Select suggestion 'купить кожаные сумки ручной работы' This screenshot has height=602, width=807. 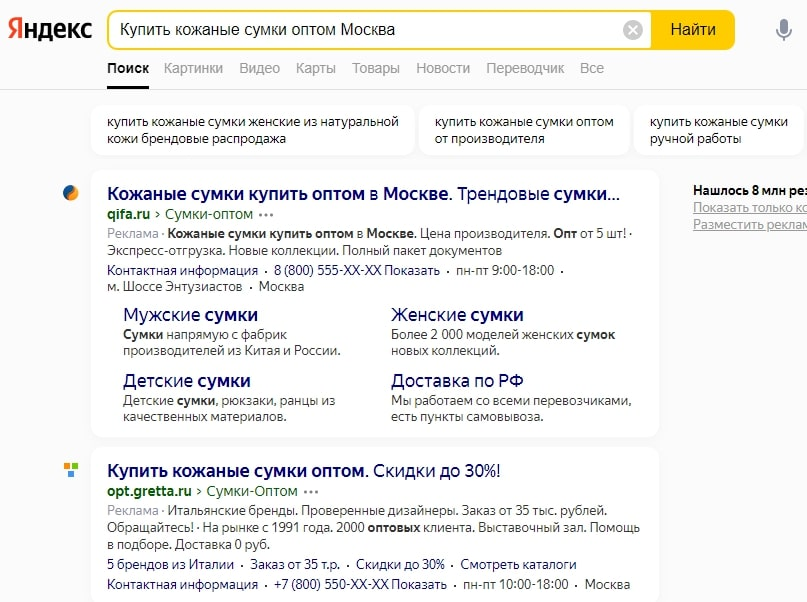(718, 130)
